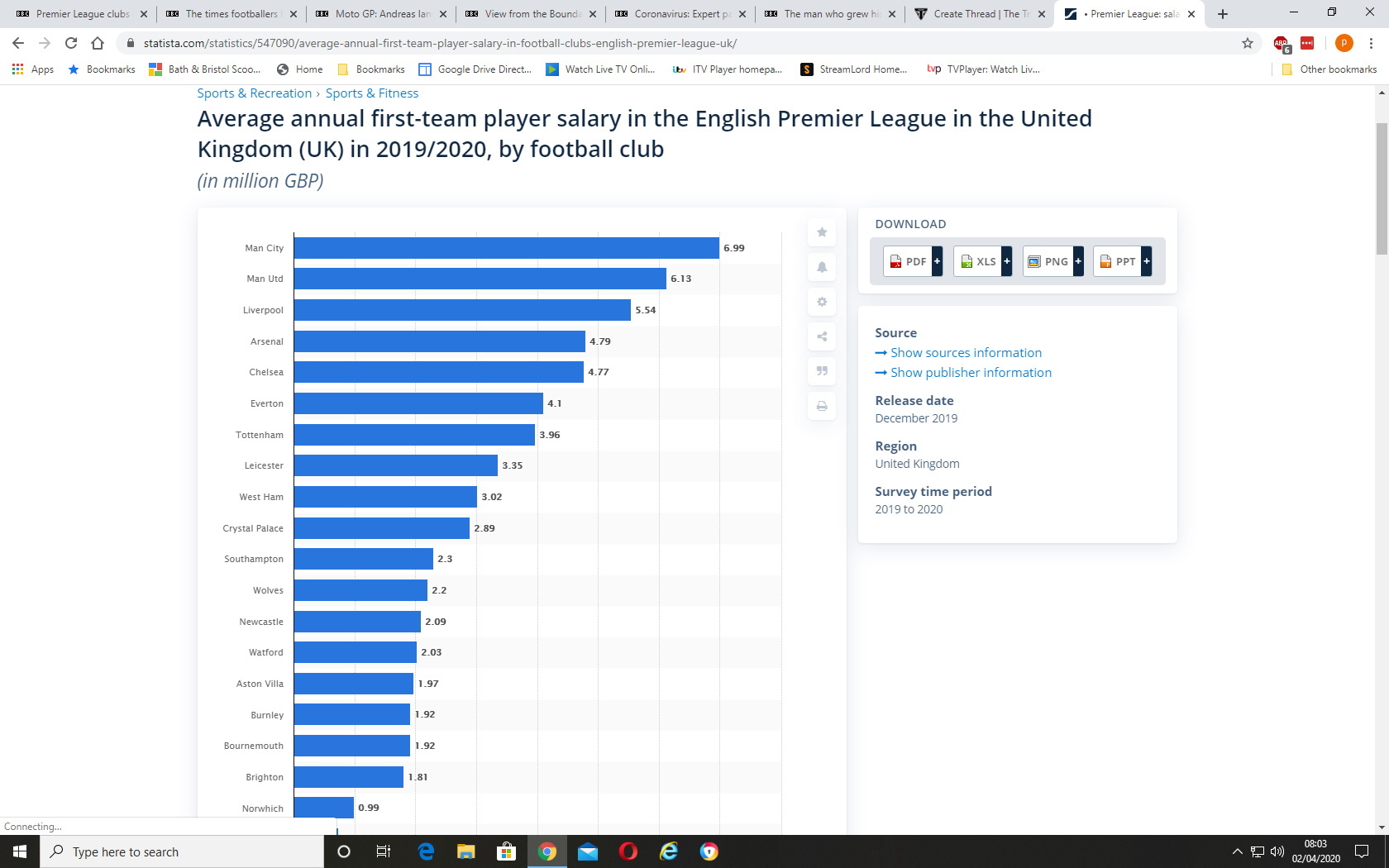Expand the PDF download plus button
The width and height of the screenshot is (1389, 868).
pos(937,261)
